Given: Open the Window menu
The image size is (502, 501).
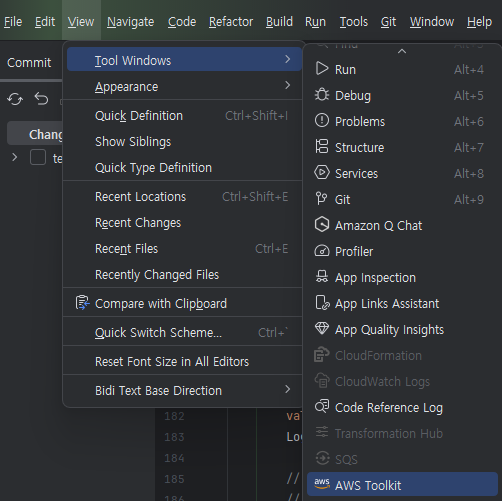Looking at the screenshot, I should [x=432, y=22].
